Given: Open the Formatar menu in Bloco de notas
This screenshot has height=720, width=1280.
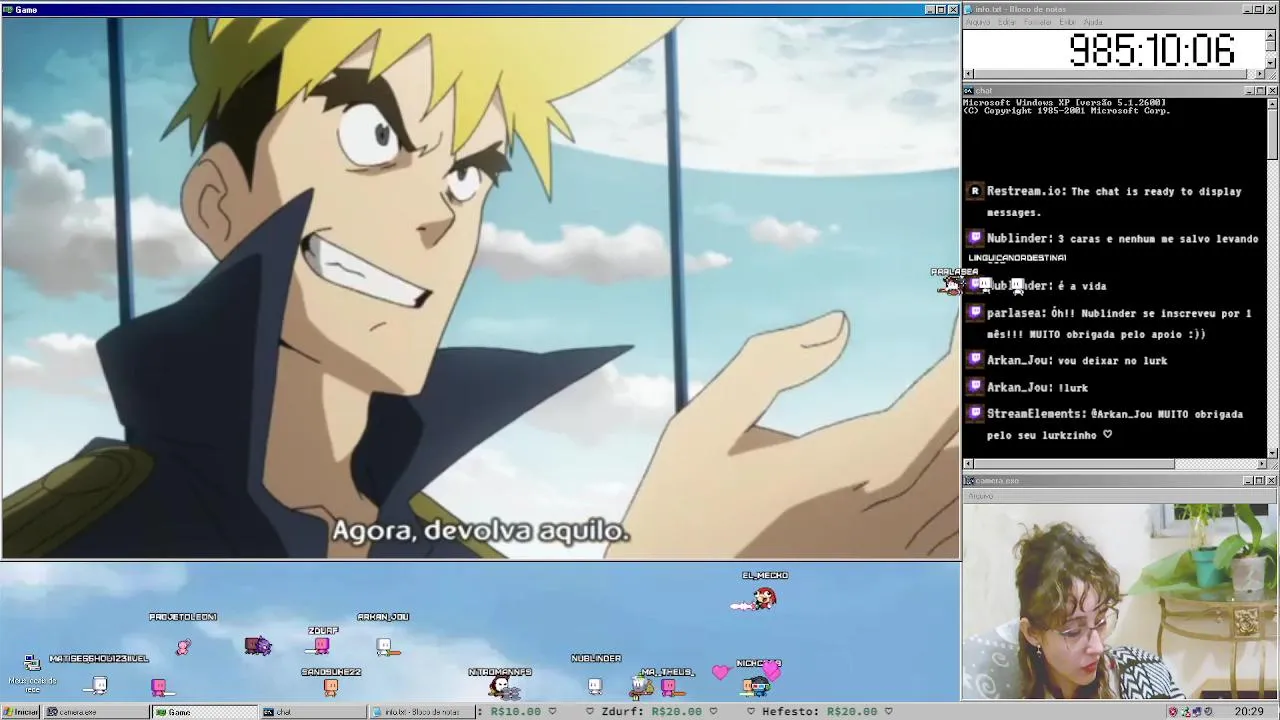Looking at the screenshot, I should tap(1038, 22).
